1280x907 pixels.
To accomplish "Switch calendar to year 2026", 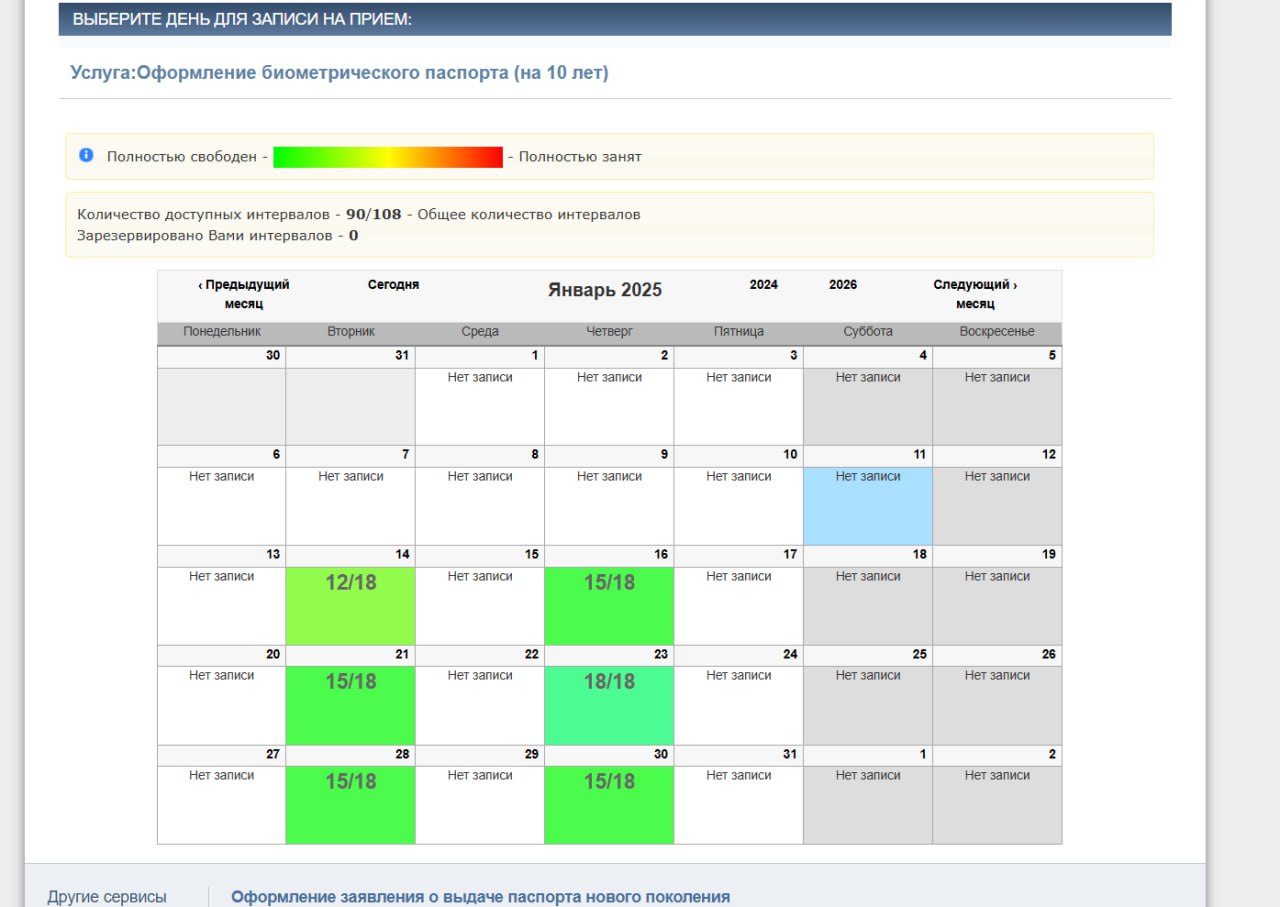I will click(842, 285).
